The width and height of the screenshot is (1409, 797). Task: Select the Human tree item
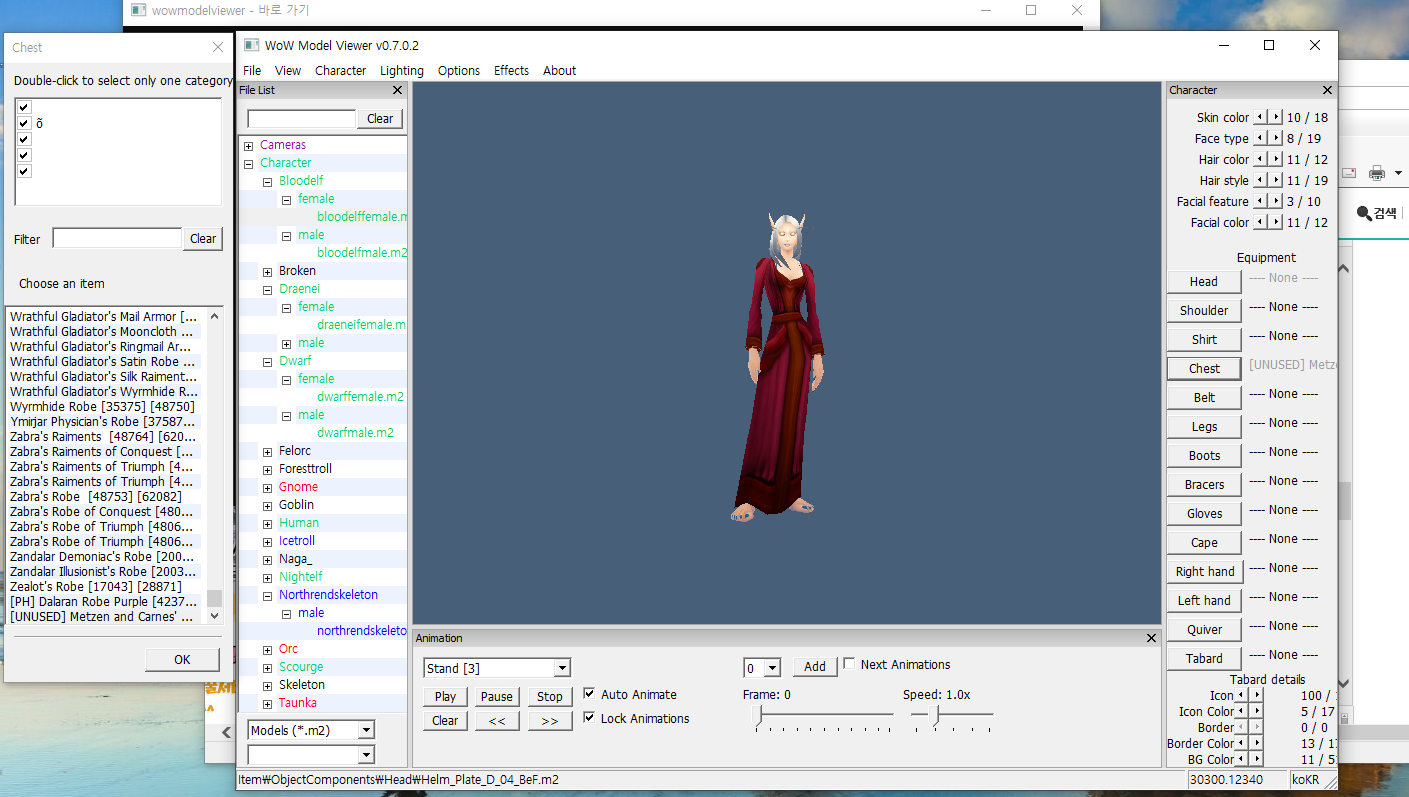(299, 523)
